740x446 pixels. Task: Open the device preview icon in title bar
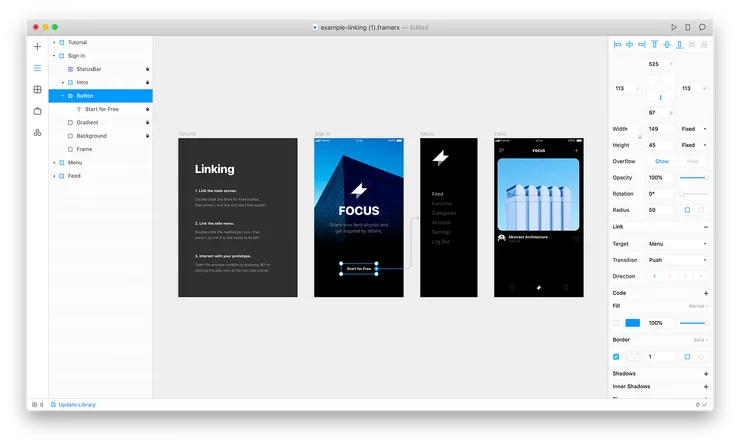688,27
